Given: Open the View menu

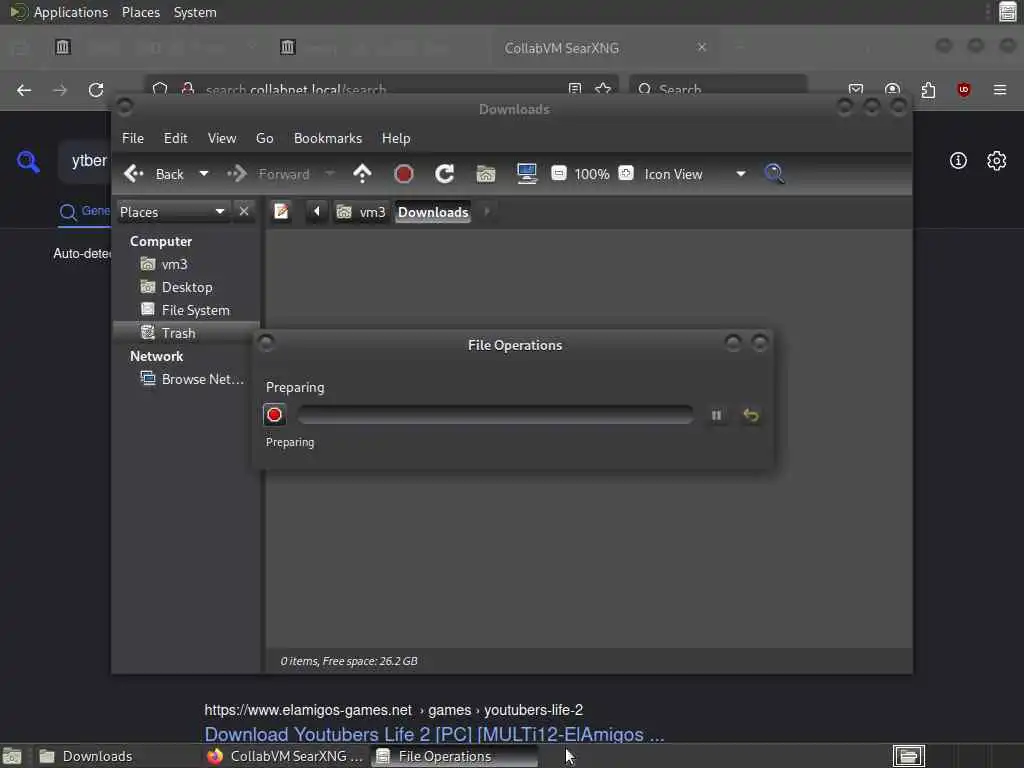Looking at the screenshot, I should [222, 138].
